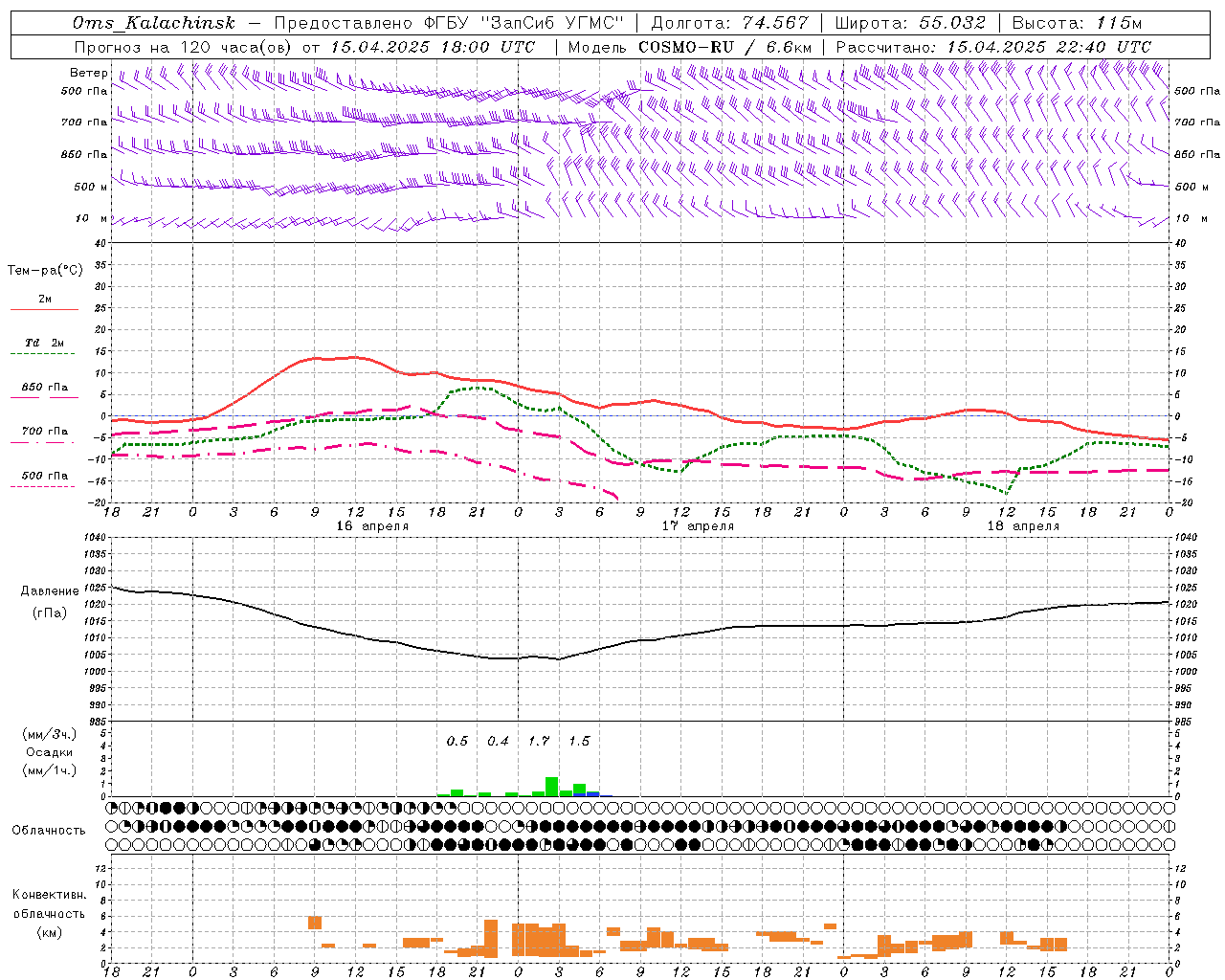Click the tallest green precipitation bar
The width and height of the screenshot is (1225, 980).
(552, 787)
